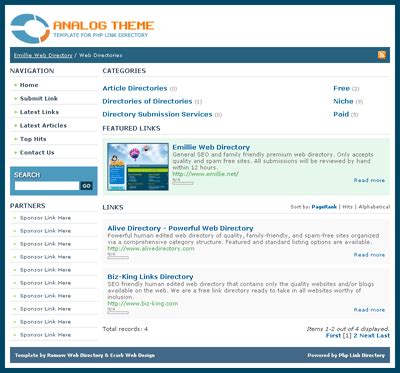Open Alive Directory - Powerful Web Directory title

(180, 228)
